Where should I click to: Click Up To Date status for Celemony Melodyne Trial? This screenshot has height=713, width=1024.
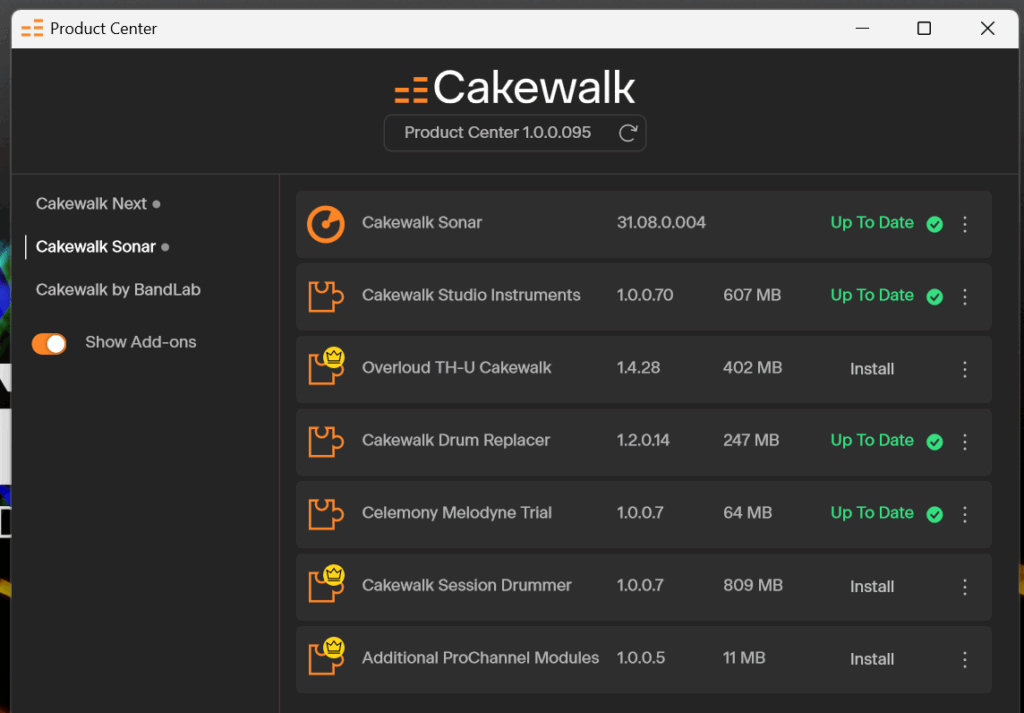(872, 513)
